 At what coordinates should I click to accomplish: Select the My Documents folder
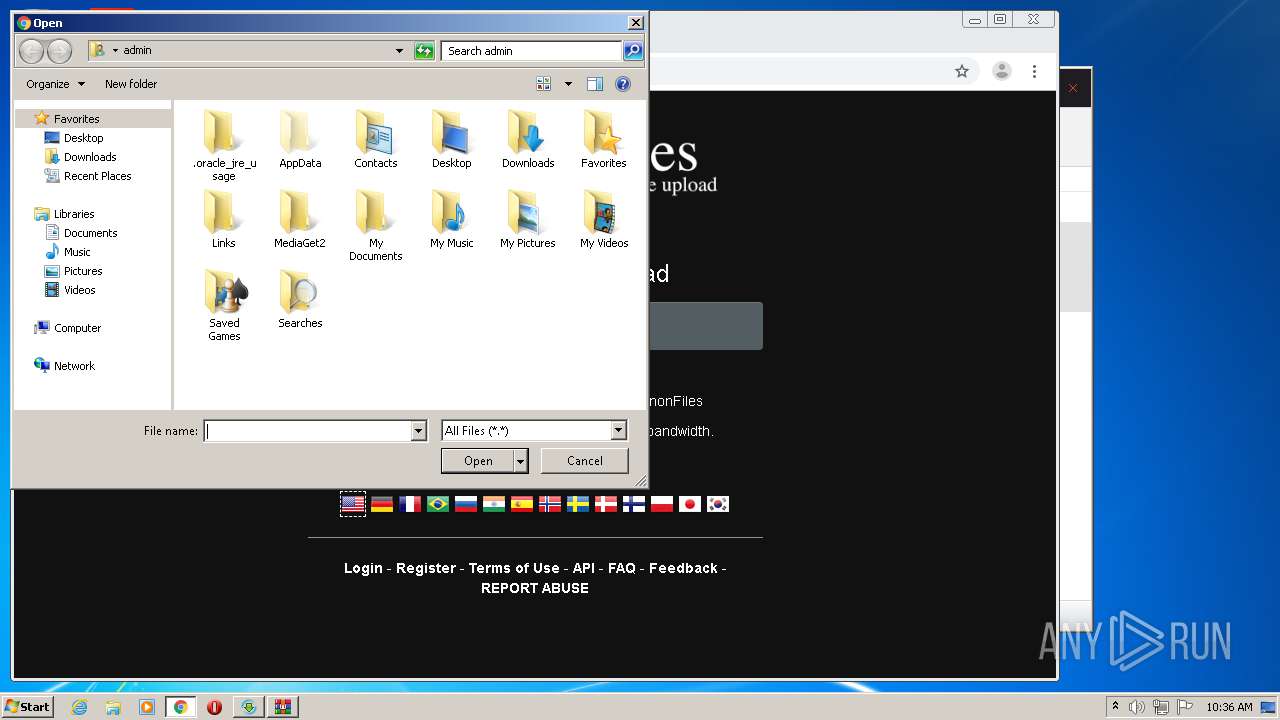[x=376, y=226]
